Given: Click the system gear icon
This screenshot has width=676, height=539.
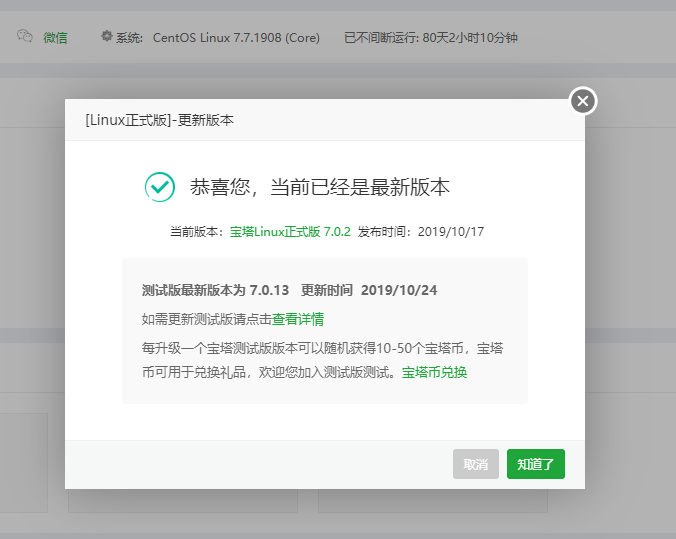Looking at the screenshot, I should click(106, 36).
